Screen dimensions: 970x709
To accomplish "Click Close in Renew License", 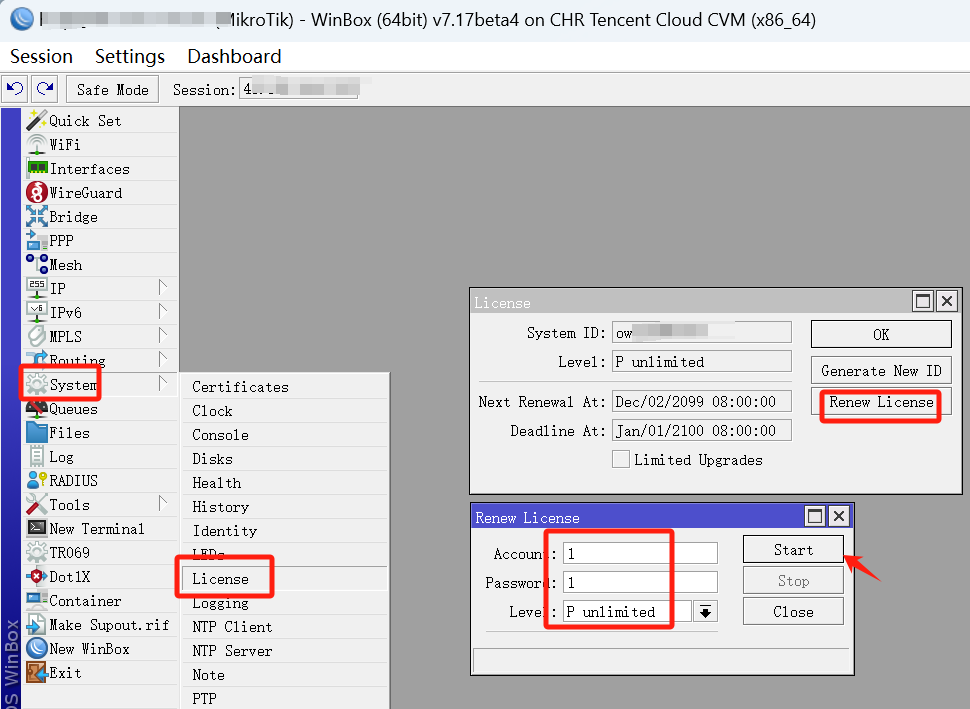I will (793, 612).
